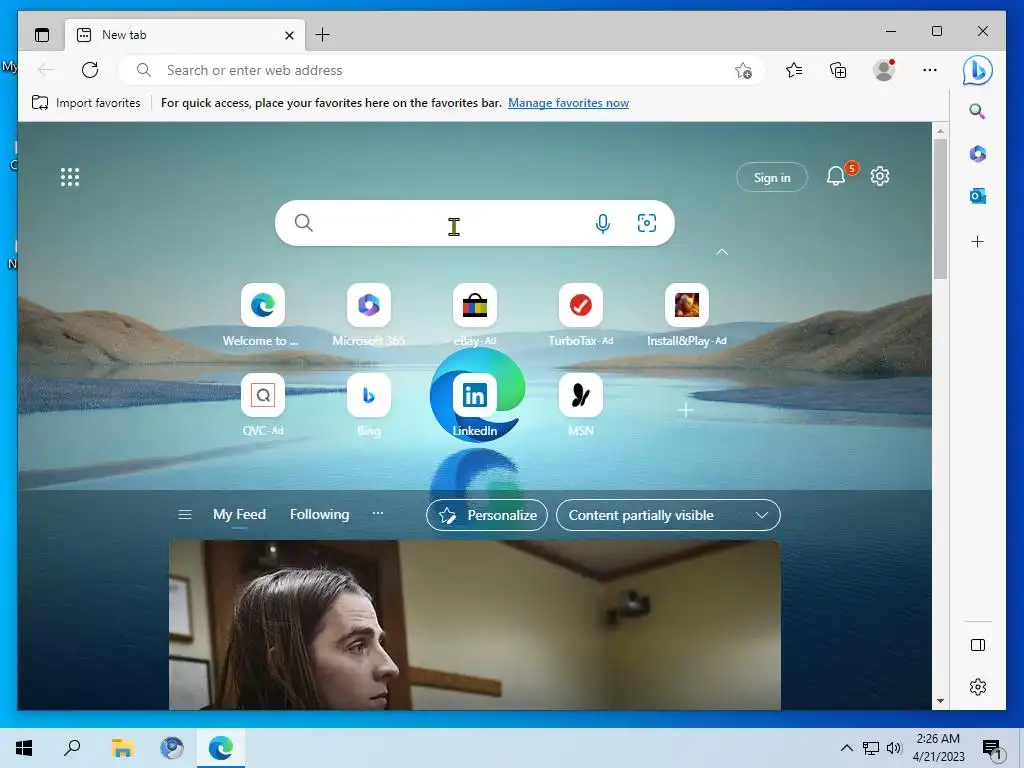Open the Collections icon
The height and width of the screenshot is (768, 1024).
click(x=838, y=70)
